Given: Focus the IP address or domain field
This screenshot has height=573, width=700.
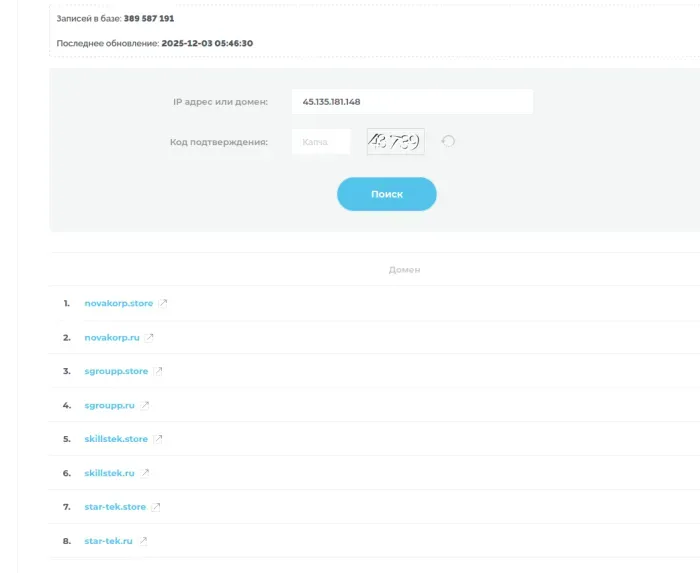Looking at the screenshot, I should click(x=412, y=102).
